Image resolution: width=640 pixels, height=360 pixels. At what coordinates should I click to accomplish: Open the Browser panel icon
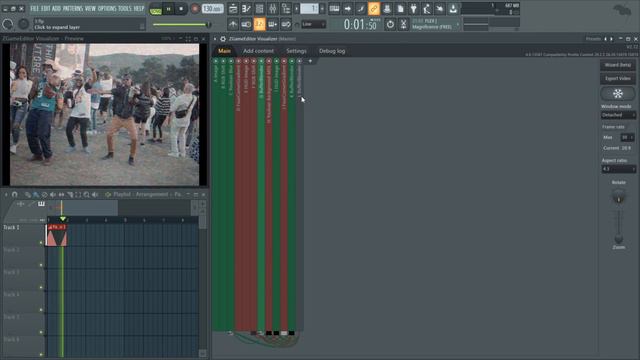pos(286,9)
